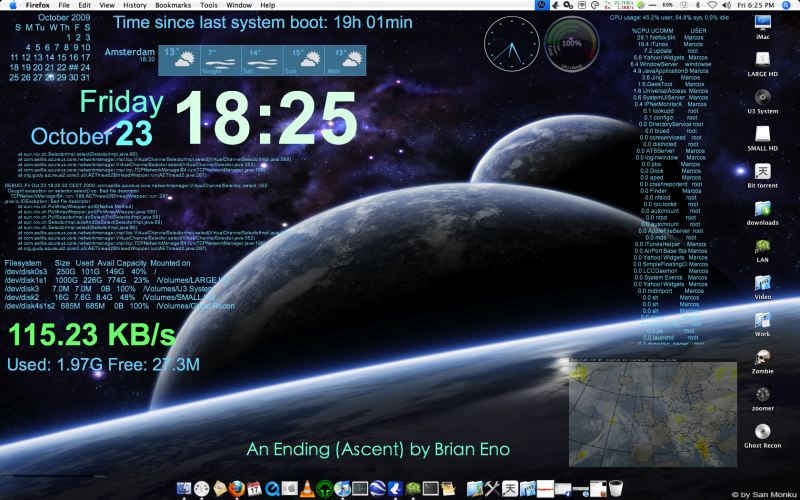Open the Firefox application menu

[38, 5]
